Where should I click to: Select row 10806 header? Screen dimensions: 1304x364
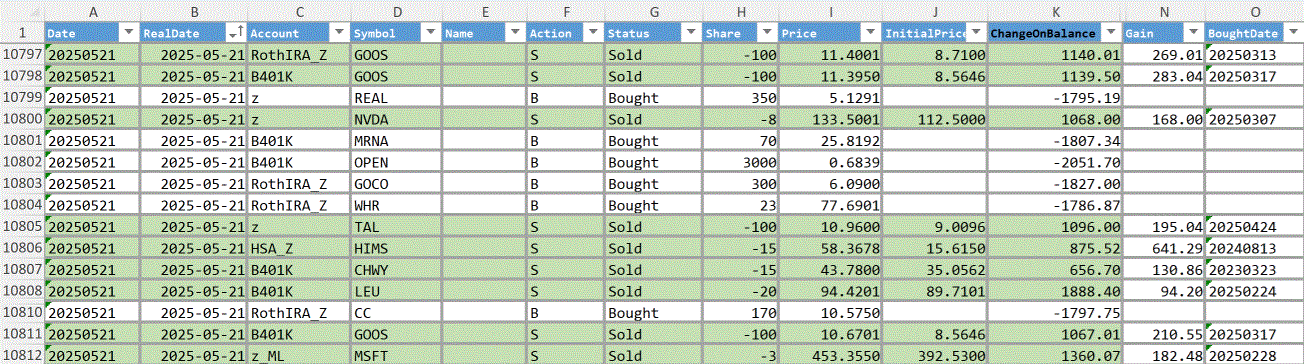[22, 247]
